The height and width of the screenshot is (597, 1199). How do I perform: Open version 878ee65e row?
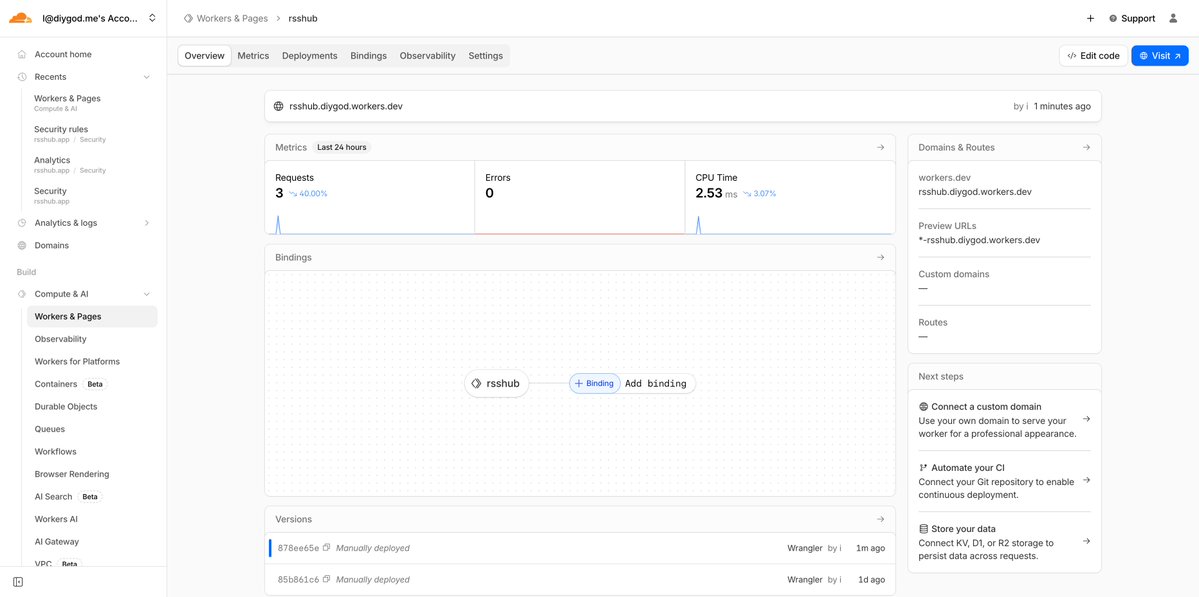pyautogui.click(x=580, y=548)
